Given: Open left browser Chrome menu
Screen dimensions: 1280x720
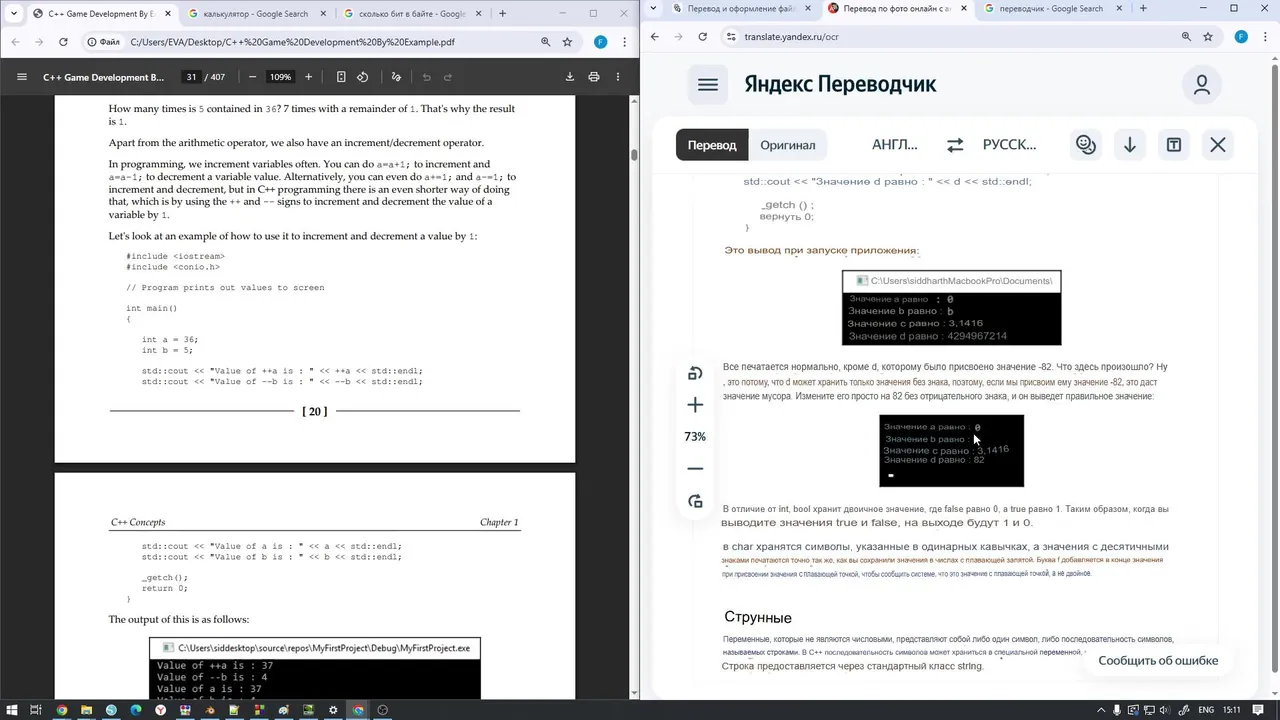Looking at the screenshot, I should coord(626,42).
